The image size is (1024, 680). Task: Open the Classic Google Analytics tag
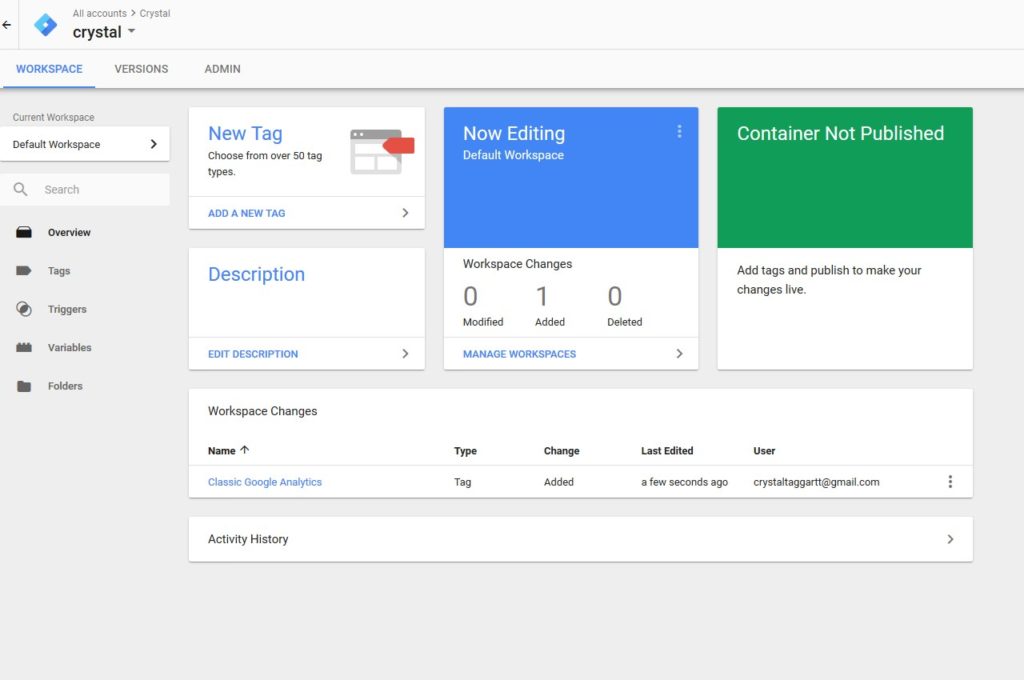point(264,482)
